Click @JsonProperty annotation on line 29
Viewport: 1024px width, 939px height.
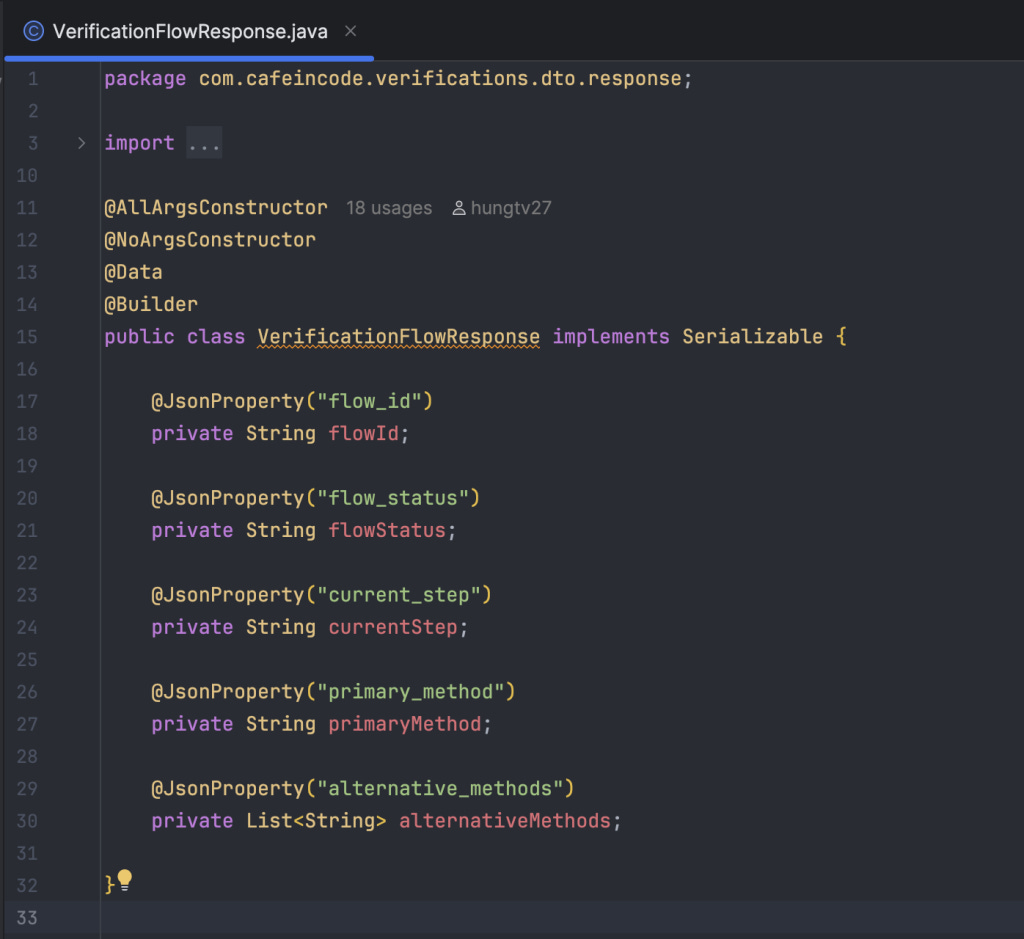tap(228, 789)
